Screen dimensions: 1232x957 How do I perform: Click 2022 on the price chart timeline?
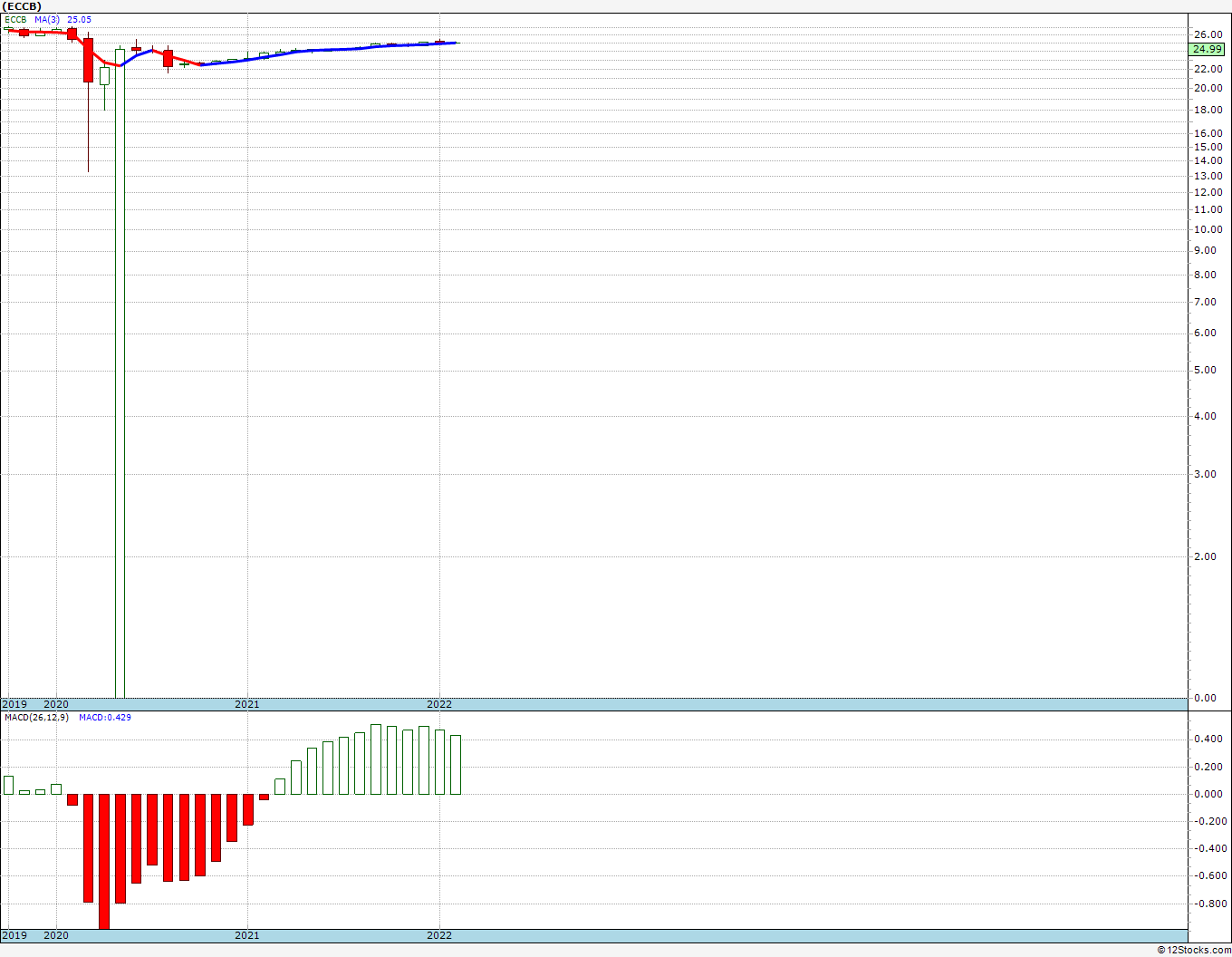pyautogui.click(x=439, y=704)
